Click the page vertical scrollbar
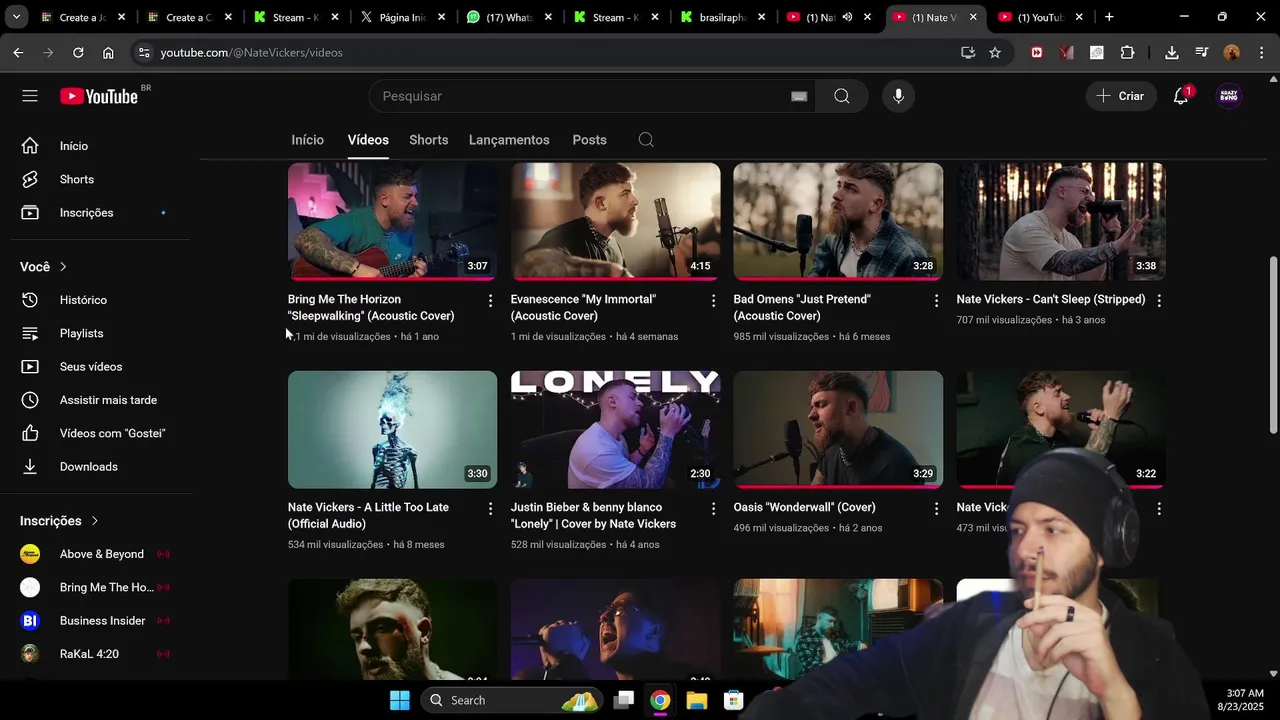 pos(1273,346)
